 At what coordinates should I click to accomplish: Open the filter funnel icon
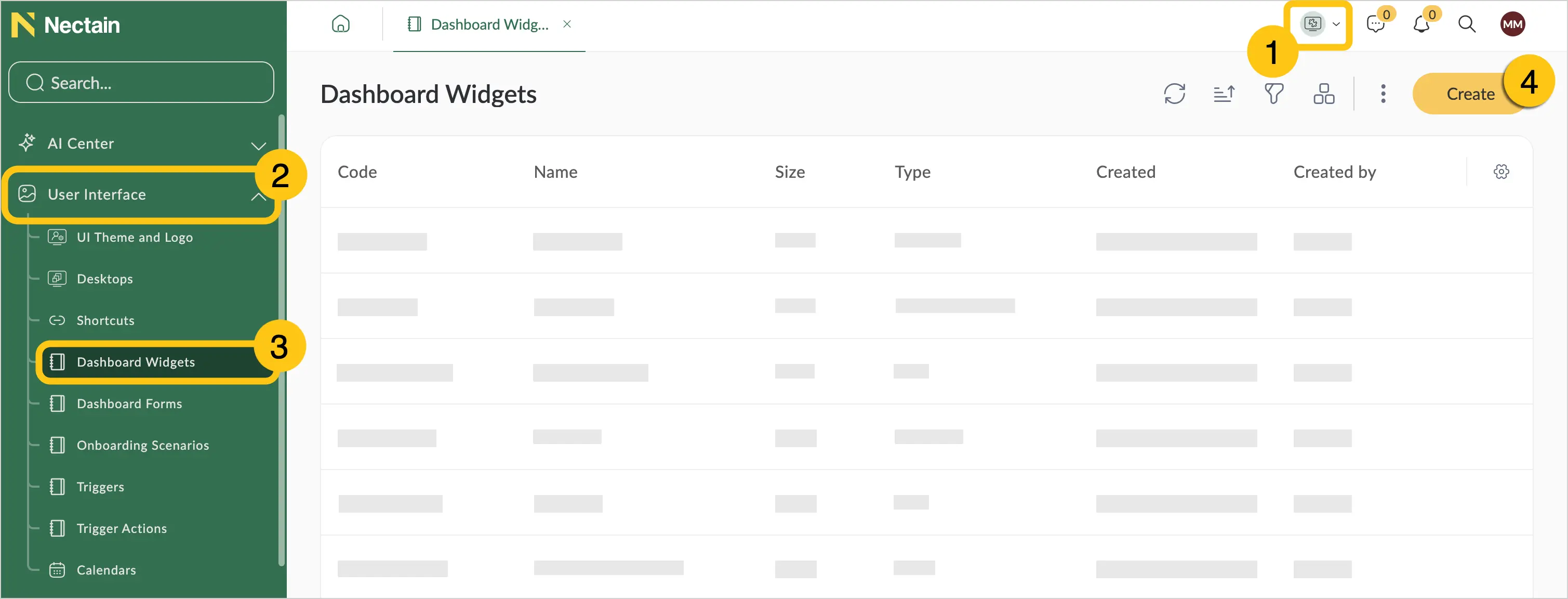1273,94
